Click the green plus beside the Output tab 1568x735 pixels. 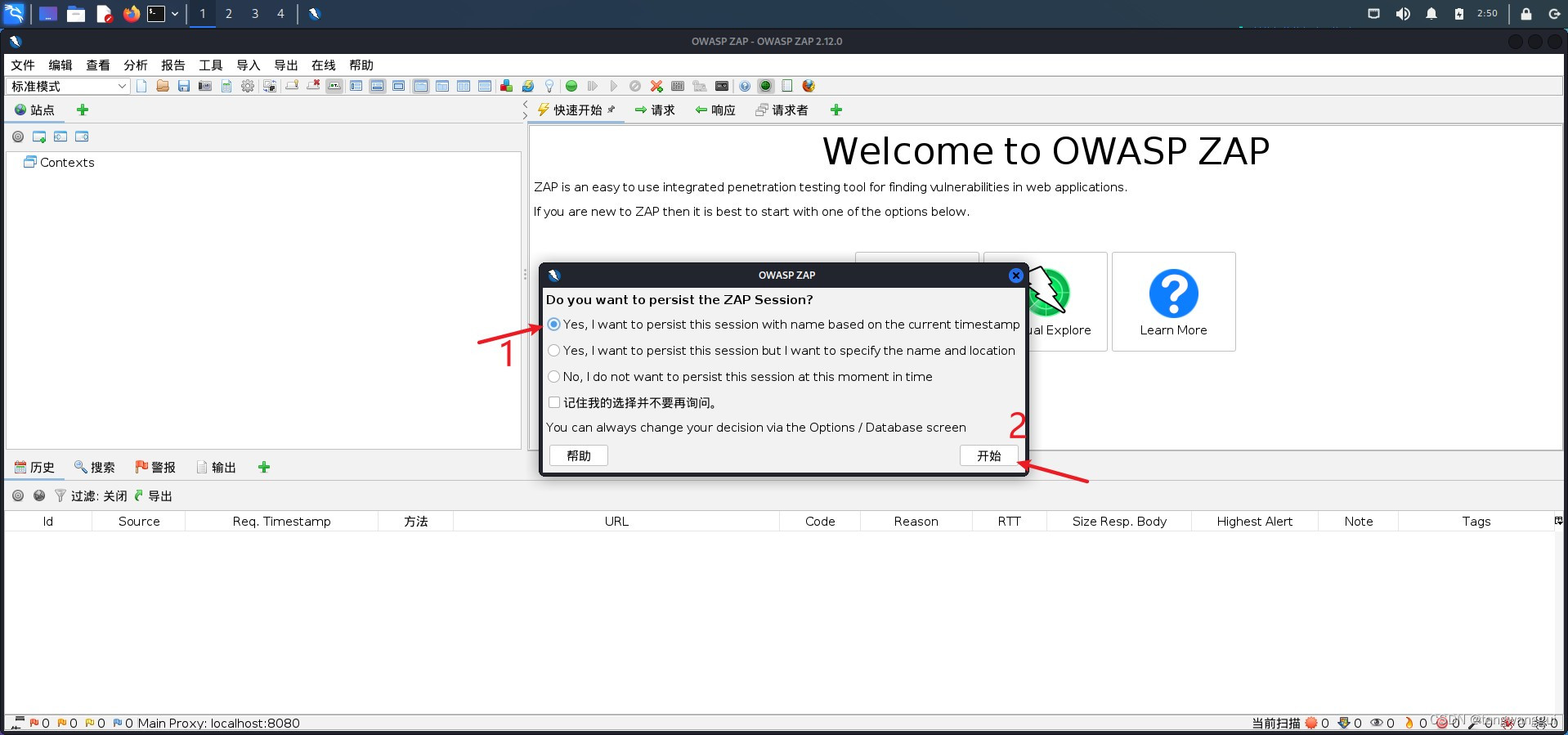(x=263, y=467)
